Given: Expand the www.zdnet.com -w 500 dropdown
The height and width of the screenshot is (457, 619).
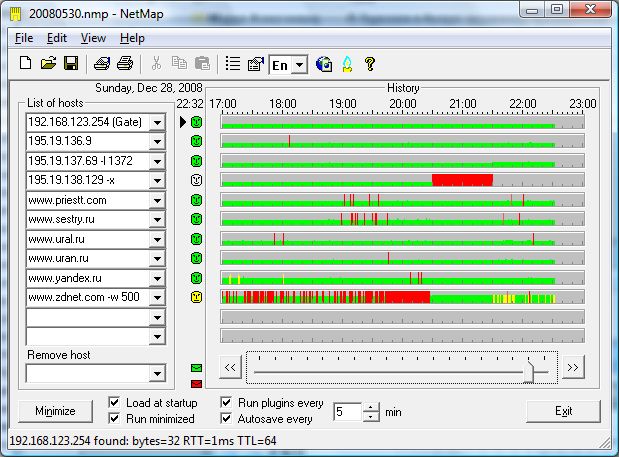Looking at the screenshot, I should point(157,297).
